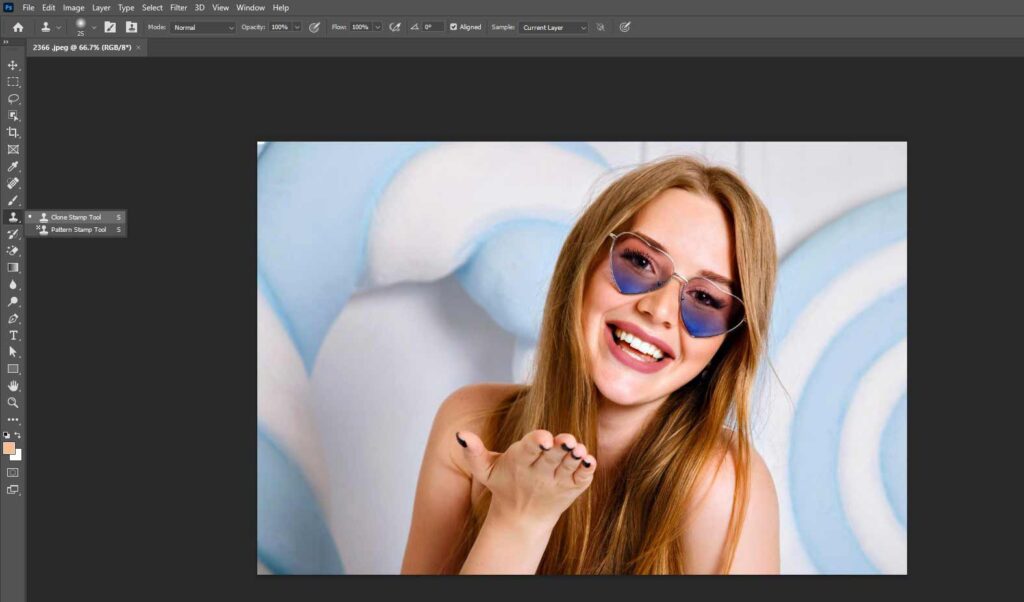Open the Edit menu

(48, 8)
